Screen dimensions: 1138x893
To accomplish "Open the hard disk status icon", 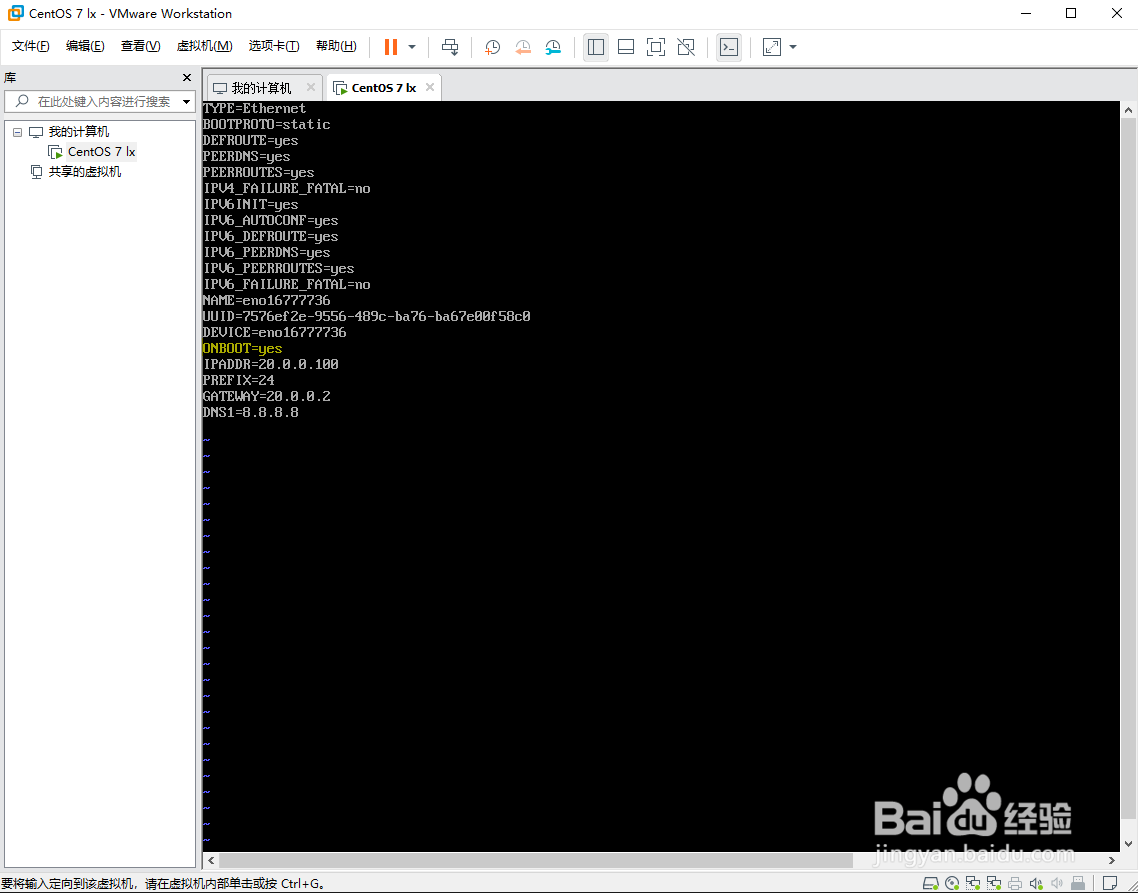I will [x=931, y=884].
